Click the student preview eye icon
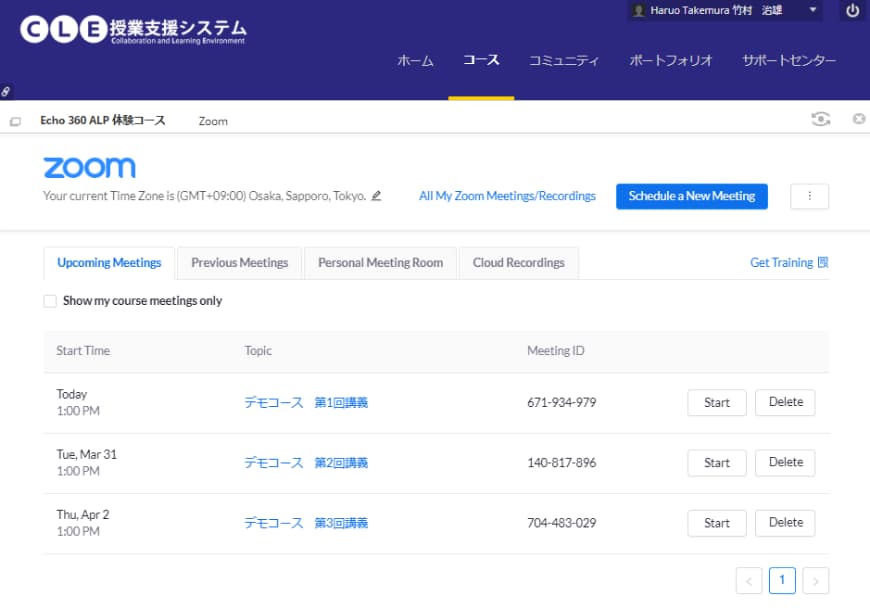Screen dimensions: 870x608 pyautogui.click(x=821, y=119)
